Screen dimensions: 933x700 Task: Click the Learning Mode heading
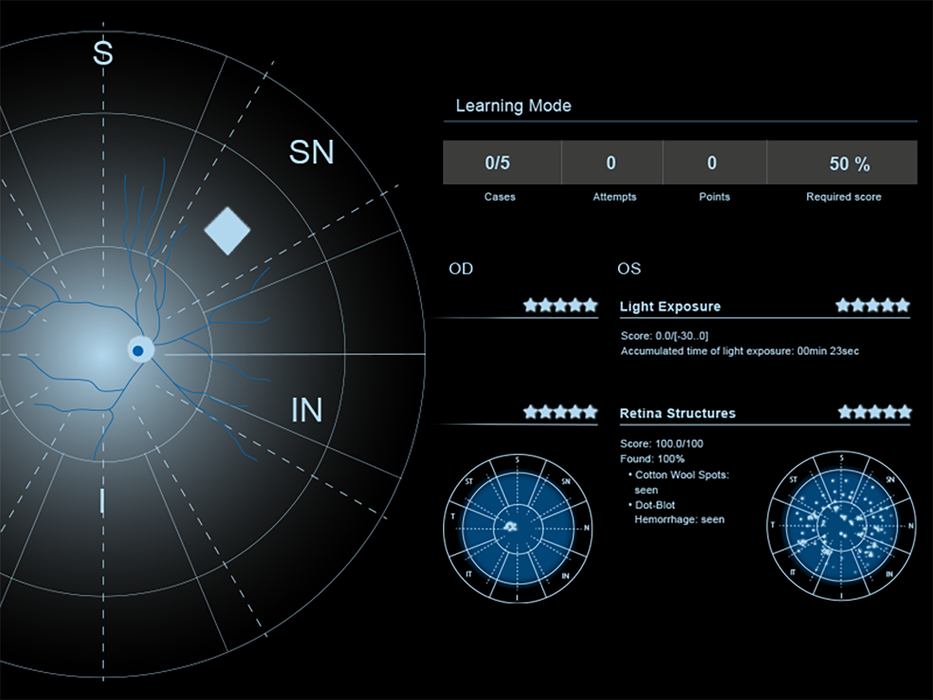click(513, 106)
